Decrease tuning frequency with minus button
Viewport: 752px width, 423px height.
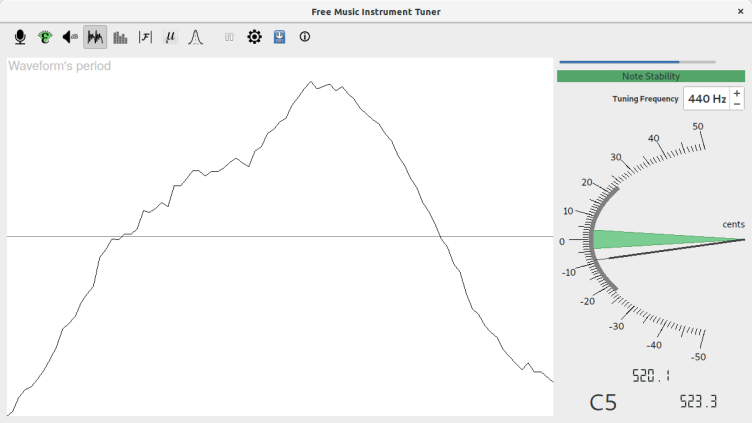pyautogui.click(x=737, y=104)
